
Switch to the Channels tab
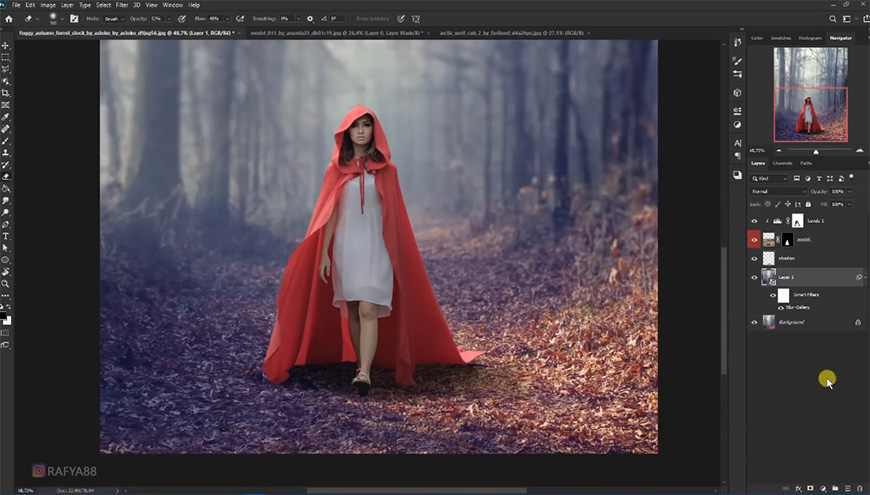point(782,163)
